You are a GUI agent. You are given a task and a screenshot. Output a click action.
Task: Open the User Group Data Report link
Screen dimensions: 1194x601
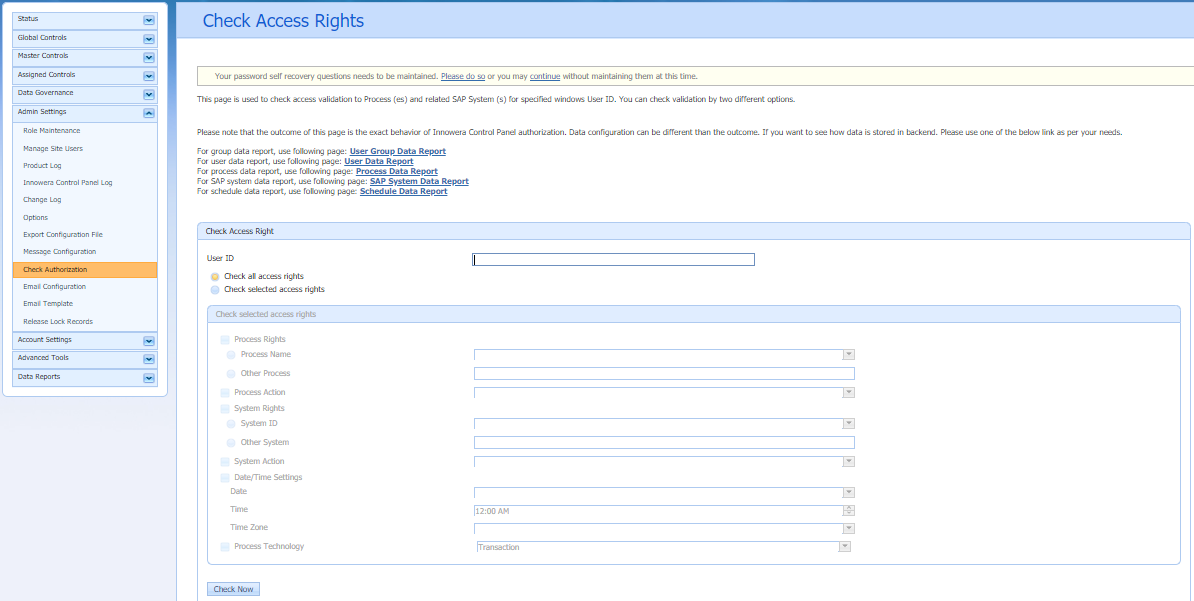pyautogui.click(x=397, y=152)
